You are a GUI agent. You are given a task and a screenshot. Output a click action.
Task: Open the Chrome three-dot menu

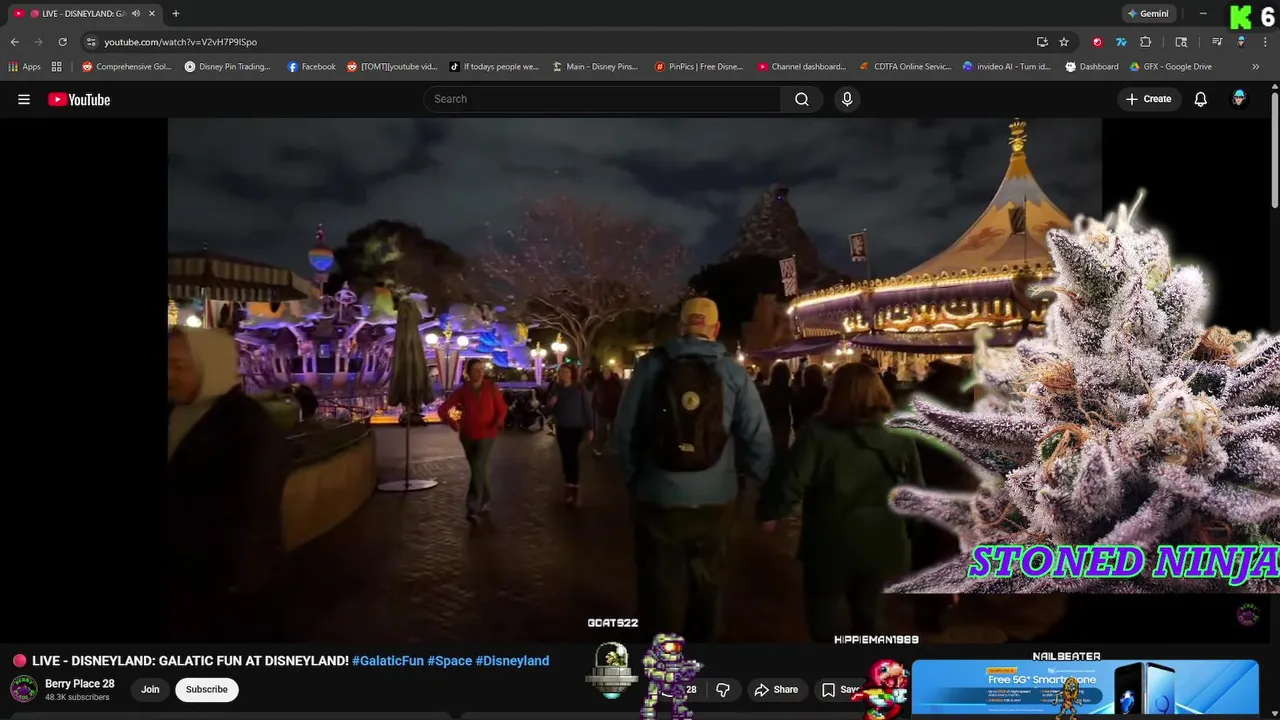(1265, 42)
